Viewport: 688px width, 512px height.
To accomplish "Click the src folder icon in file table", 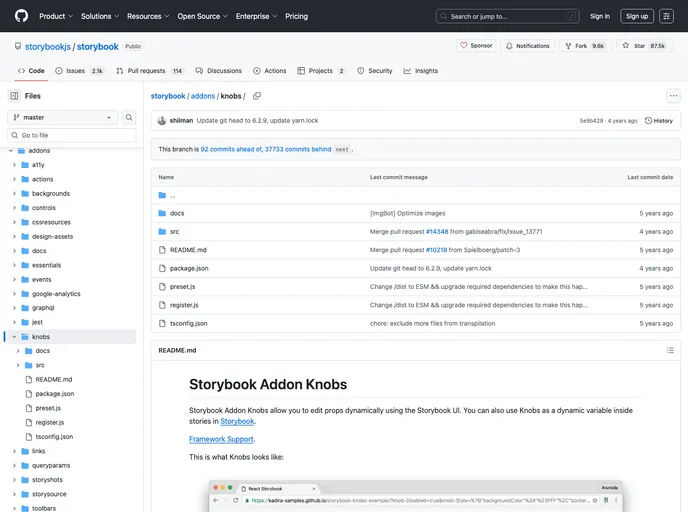I will (162, 232).
